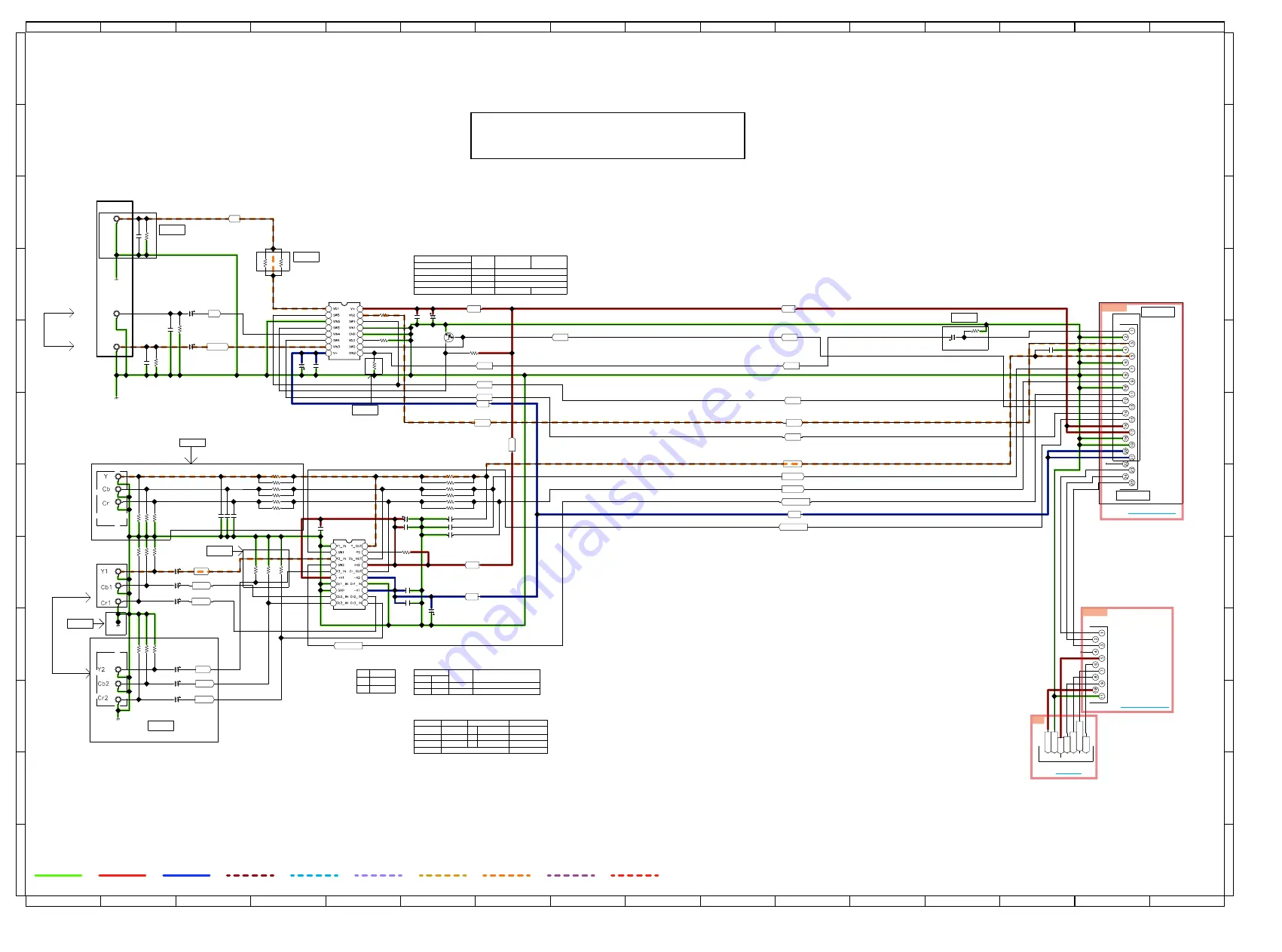Open the link under the 25-pin connector
The height and width of the screenshot is (952, 1282).
tap(1152, 513)
